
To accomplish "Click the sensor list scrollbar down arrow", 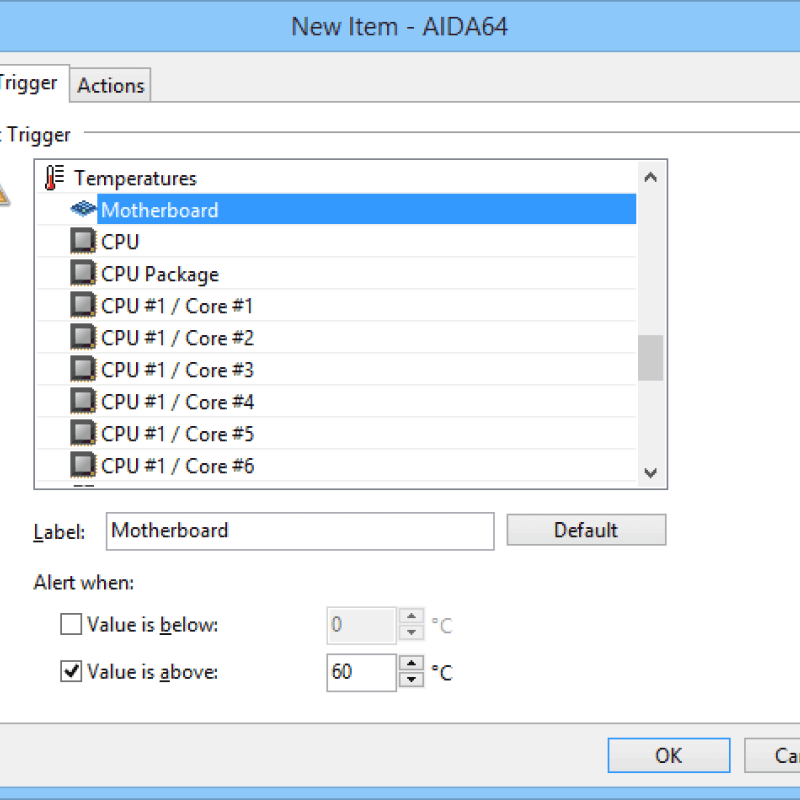I will click(x=651, y=473).
